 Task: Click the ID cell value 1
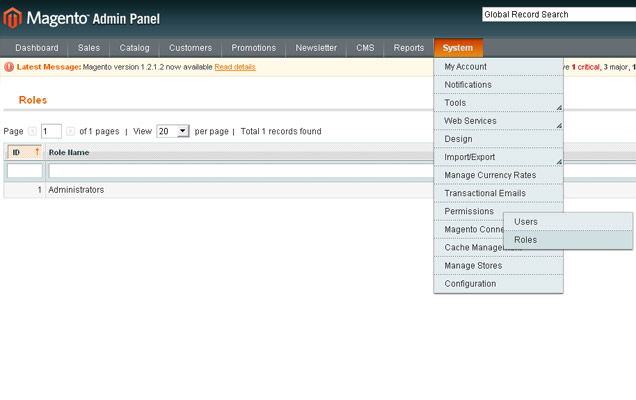click(39, 190)
